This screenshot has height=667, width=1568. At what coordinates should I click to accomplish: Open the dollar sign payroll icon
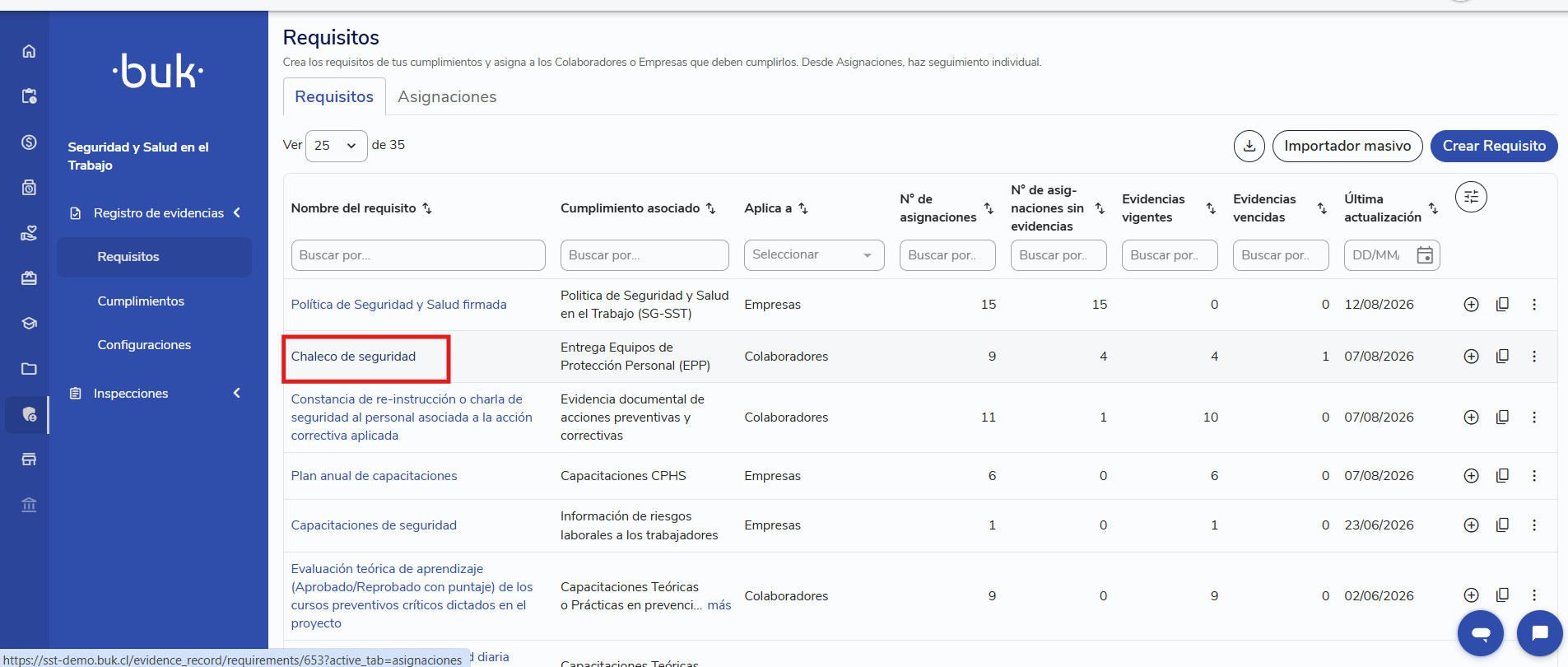pyautogui.click(x=29, y=142)
